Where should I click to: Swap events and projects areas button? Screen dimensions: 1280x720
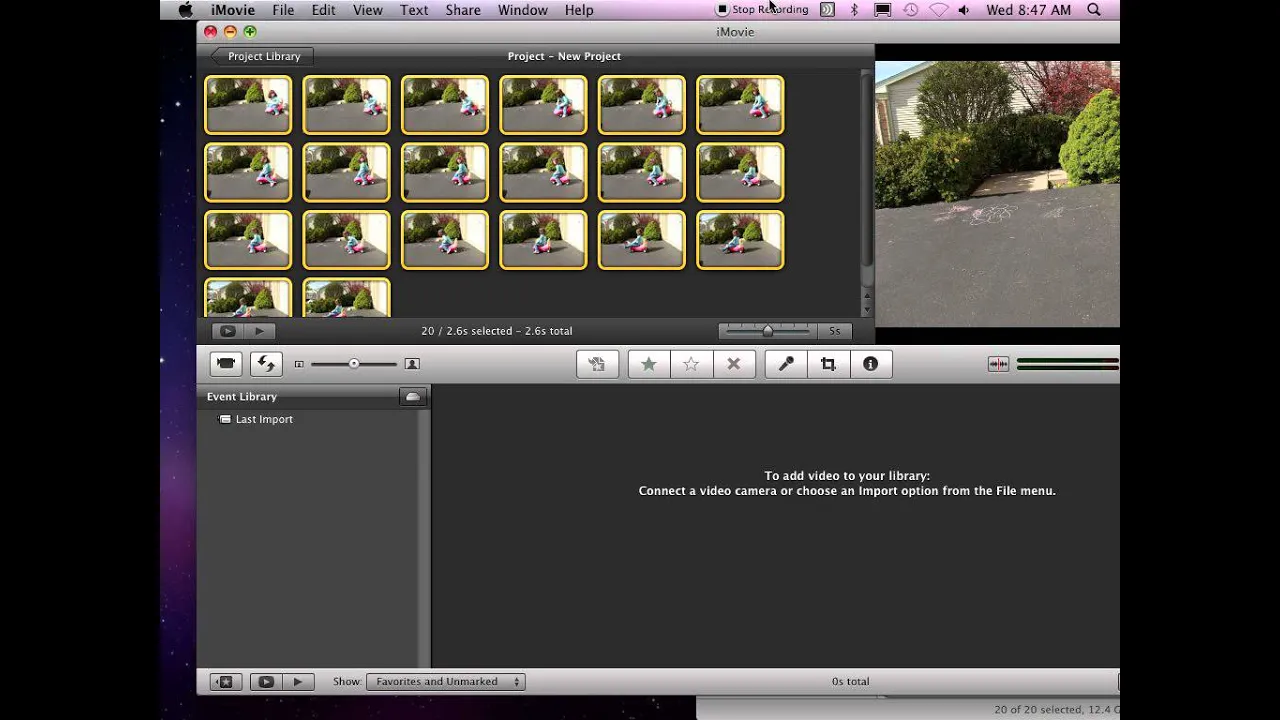tap(266, 364)
